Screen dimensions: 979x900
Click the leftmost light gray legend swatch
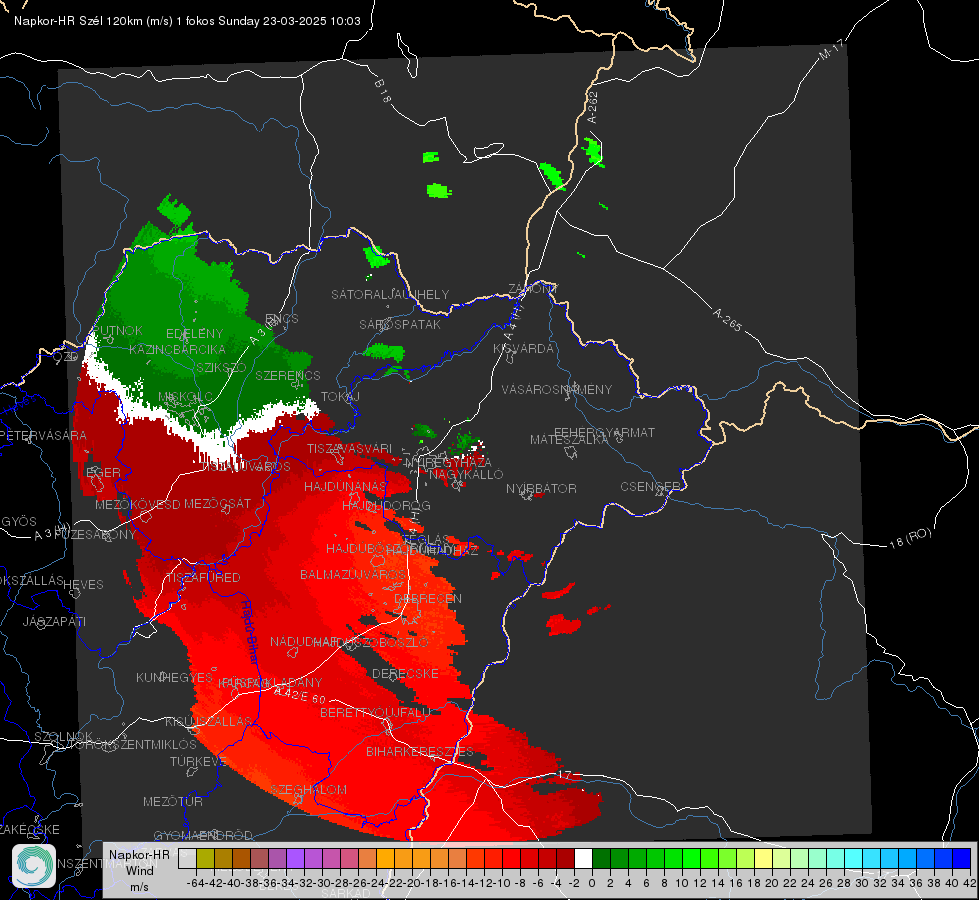click(187, 859)
